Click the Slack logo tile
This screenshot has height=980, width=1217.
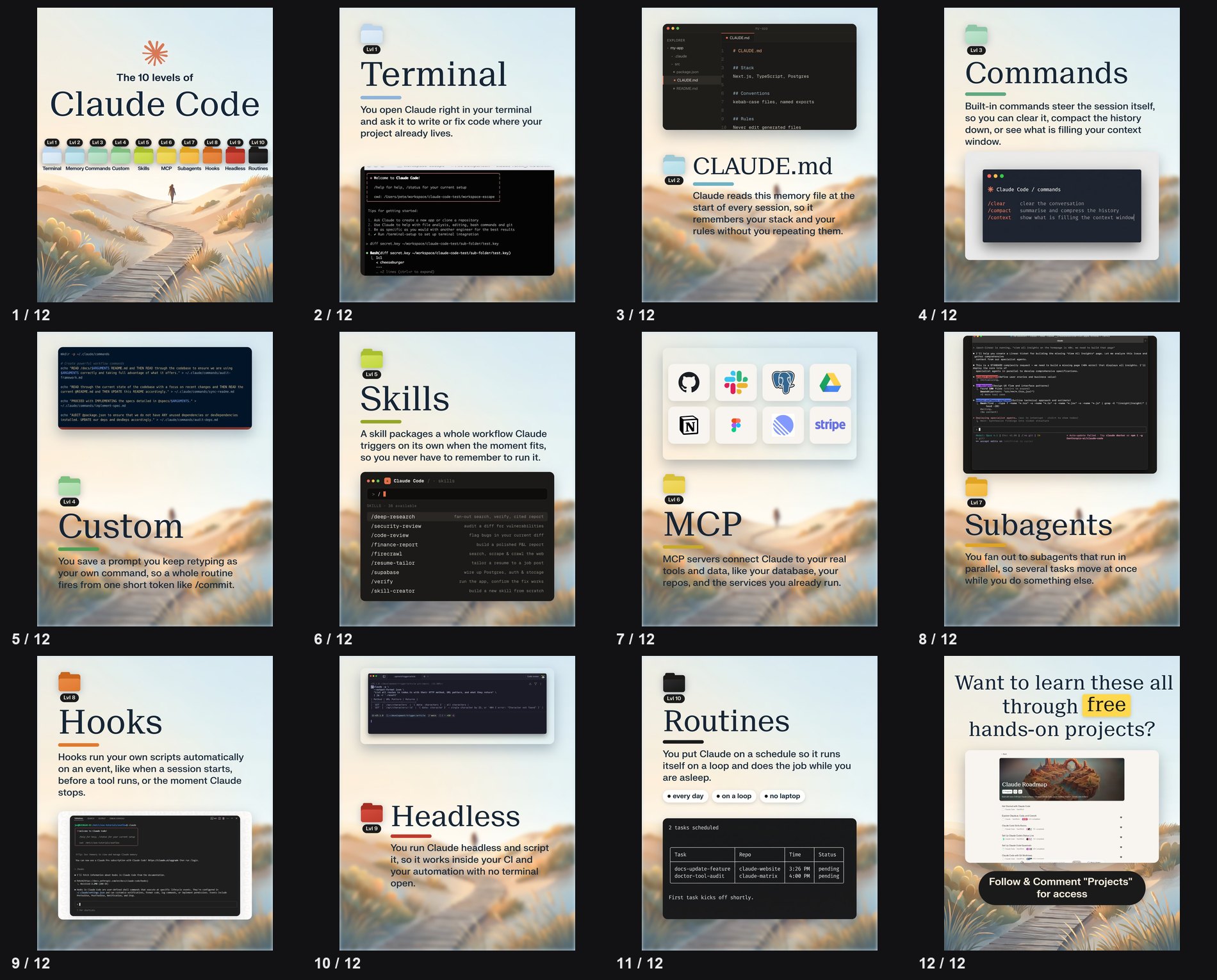pos(736,382)
